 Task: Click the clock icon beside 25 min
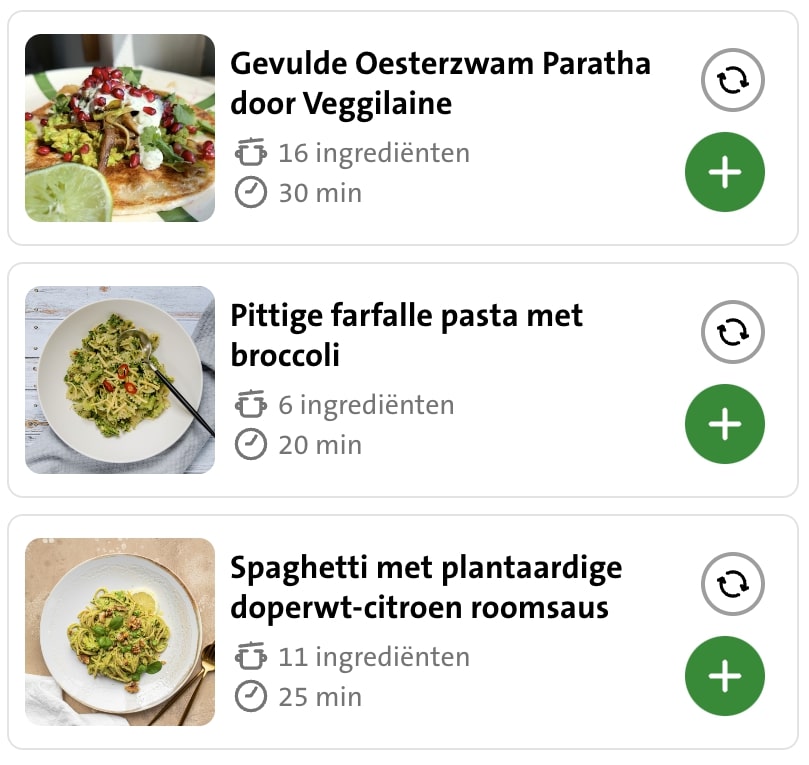(x=251, y=696)
